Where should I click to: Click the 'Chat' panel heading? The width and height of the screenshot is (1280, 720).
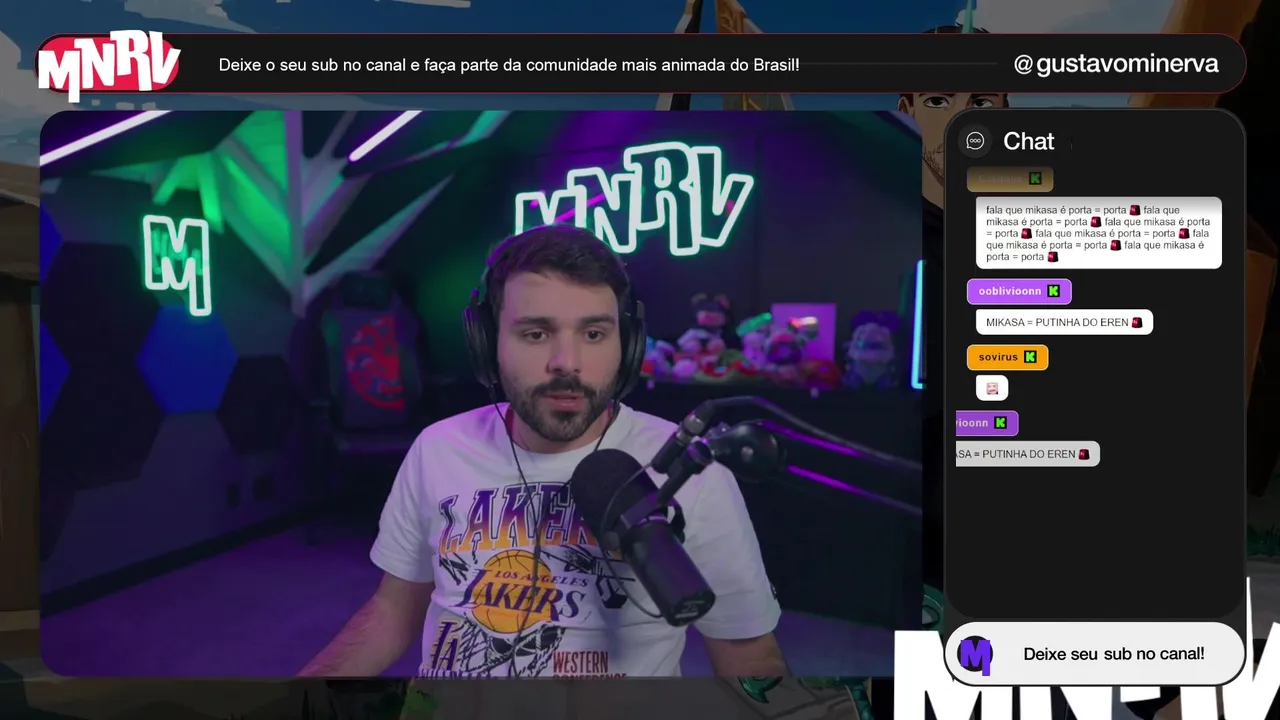1028,142
